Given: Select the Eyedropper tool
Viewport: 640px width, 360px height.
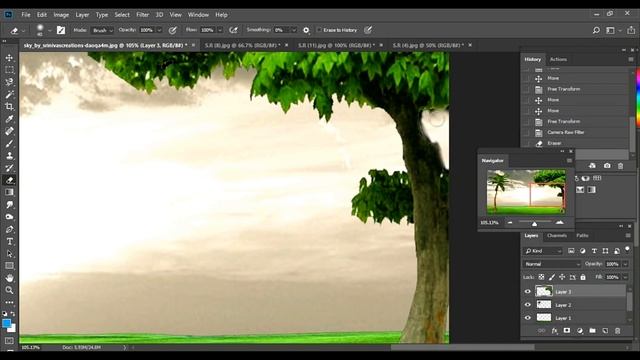Looking at the screenshot, I should (9, 119).
